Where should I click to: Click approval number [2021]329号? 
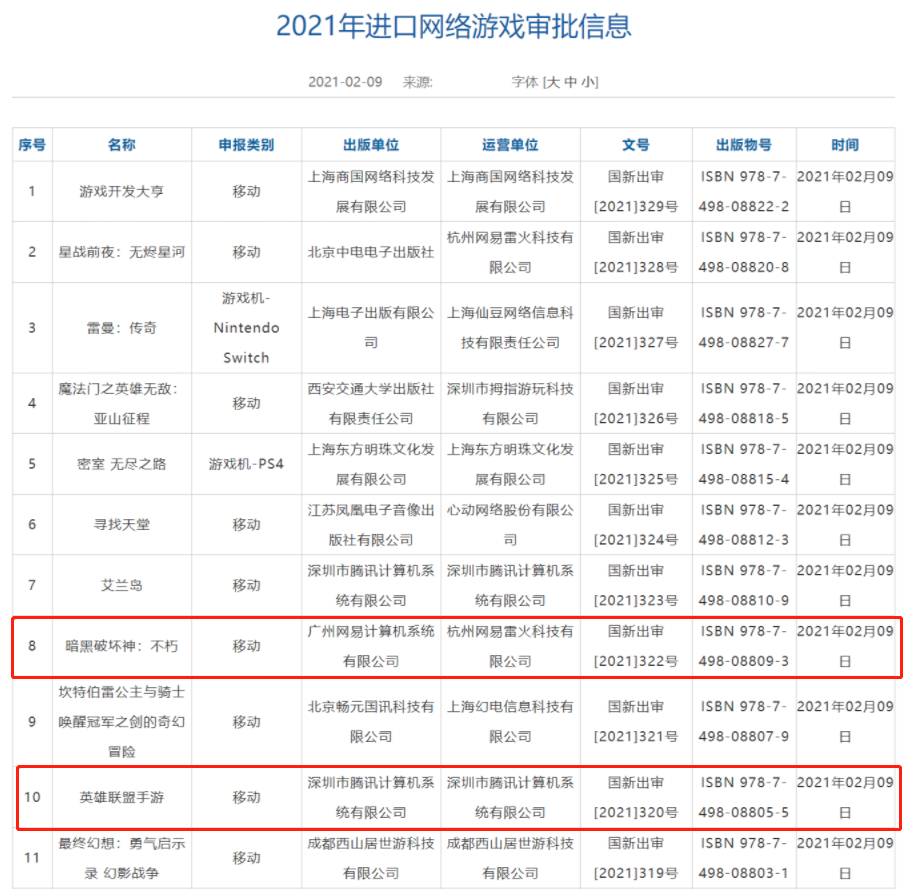pos(636,206)
